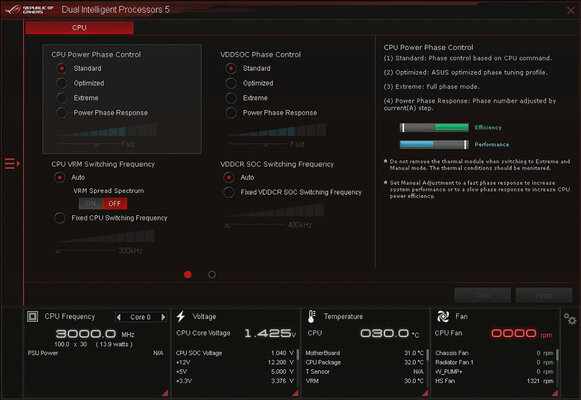This screenshot has height=400, width=581.
Task: Turn VRM Spread Spectrum ON
Action: click(91, 203)
